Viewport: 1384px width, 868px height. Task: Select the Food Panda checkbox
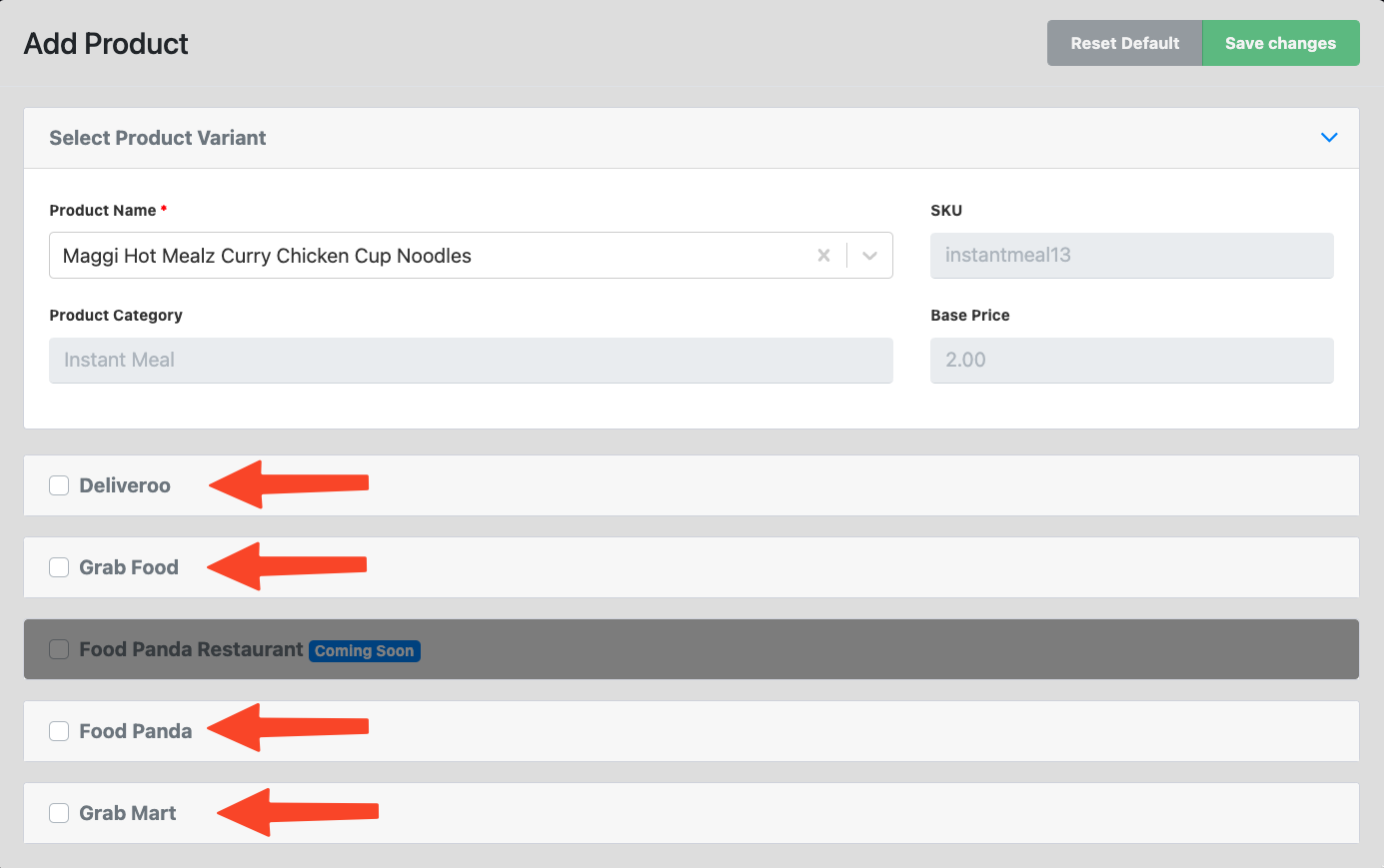tap(60, 731)
